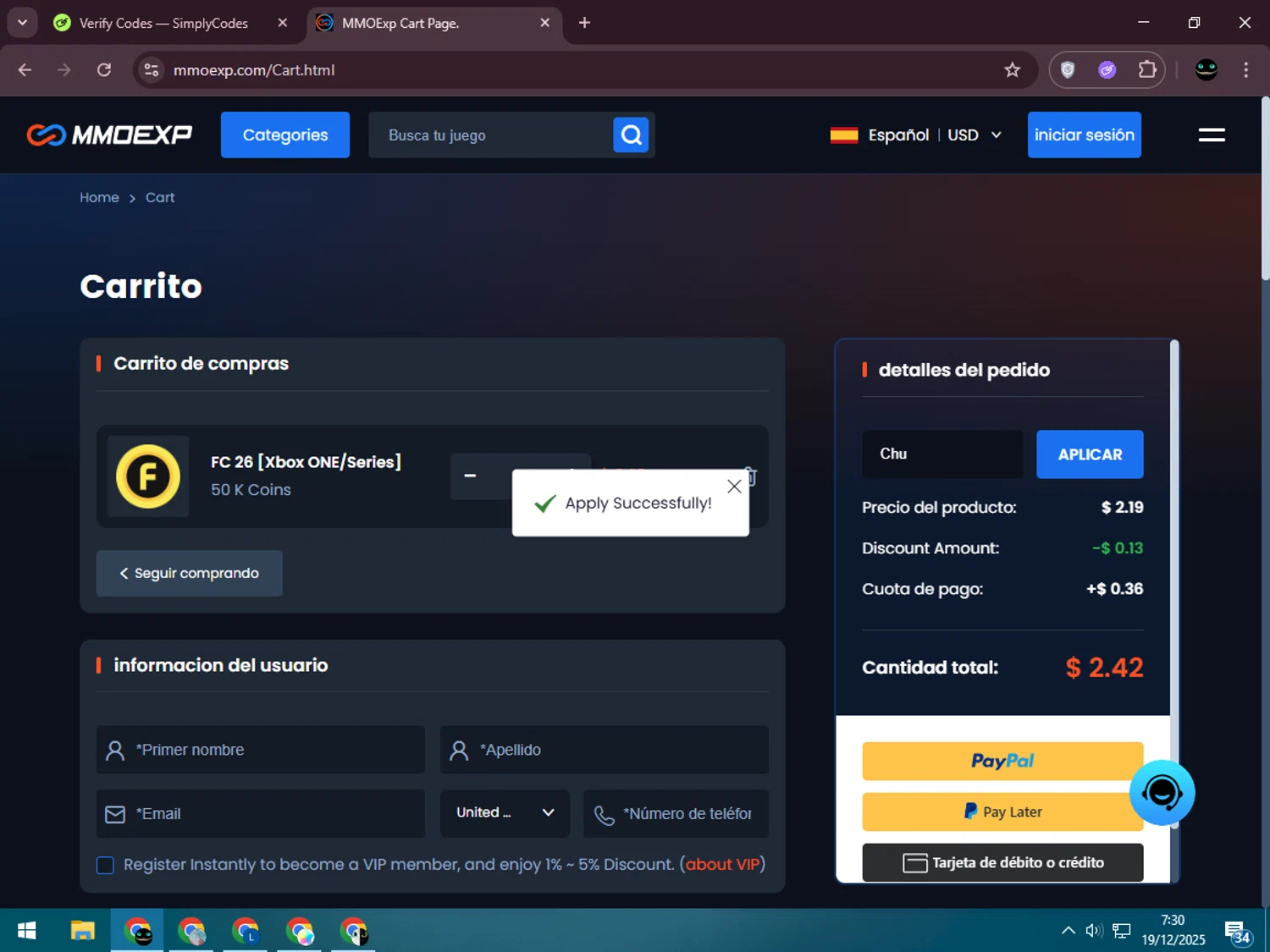This screenshot has height=952, width=1270.
Task: Pay with the PayPal button
Action: pos(1002,761)
